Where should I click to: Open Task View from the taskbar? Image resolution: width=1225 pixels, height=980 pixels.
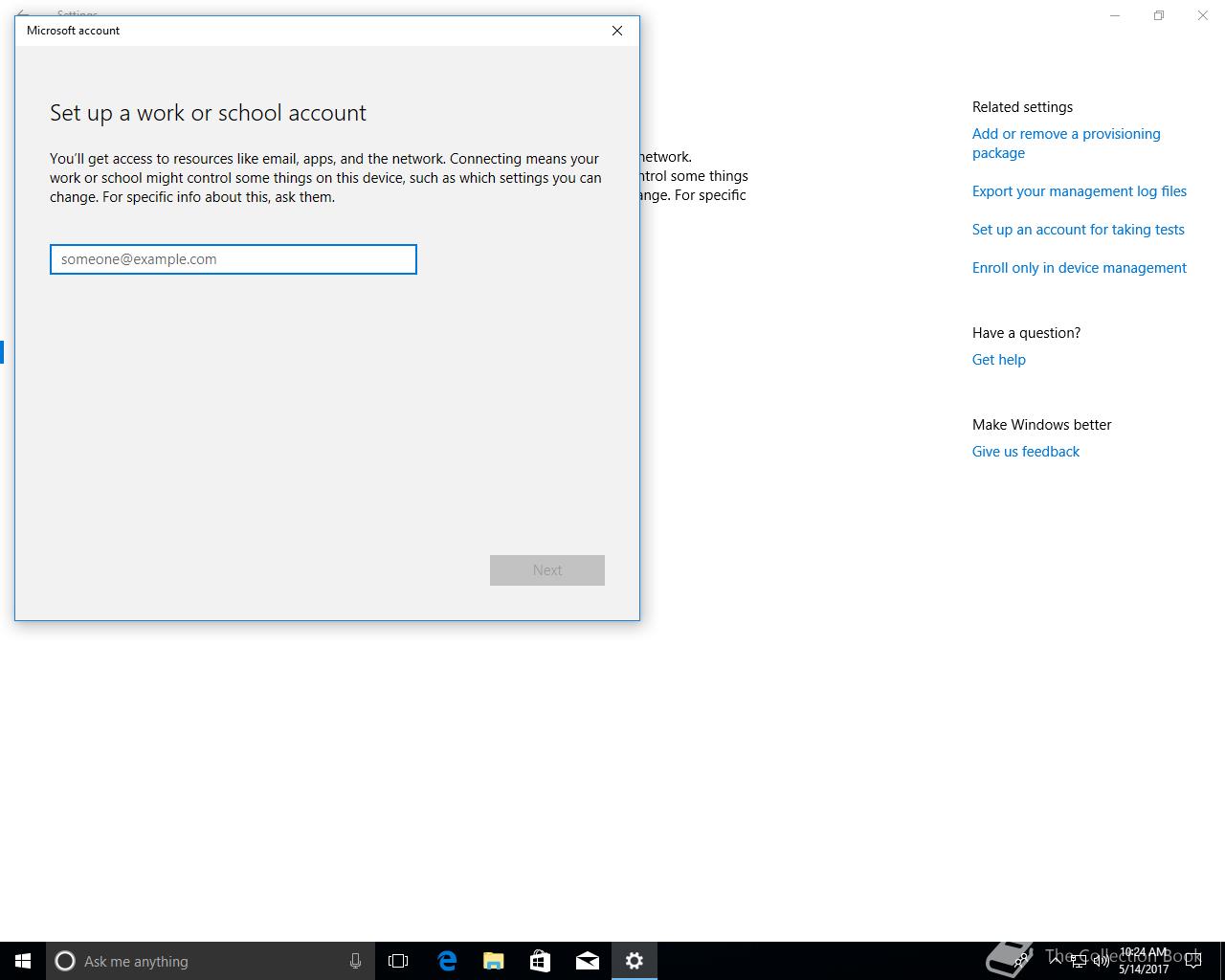[398, 961]
